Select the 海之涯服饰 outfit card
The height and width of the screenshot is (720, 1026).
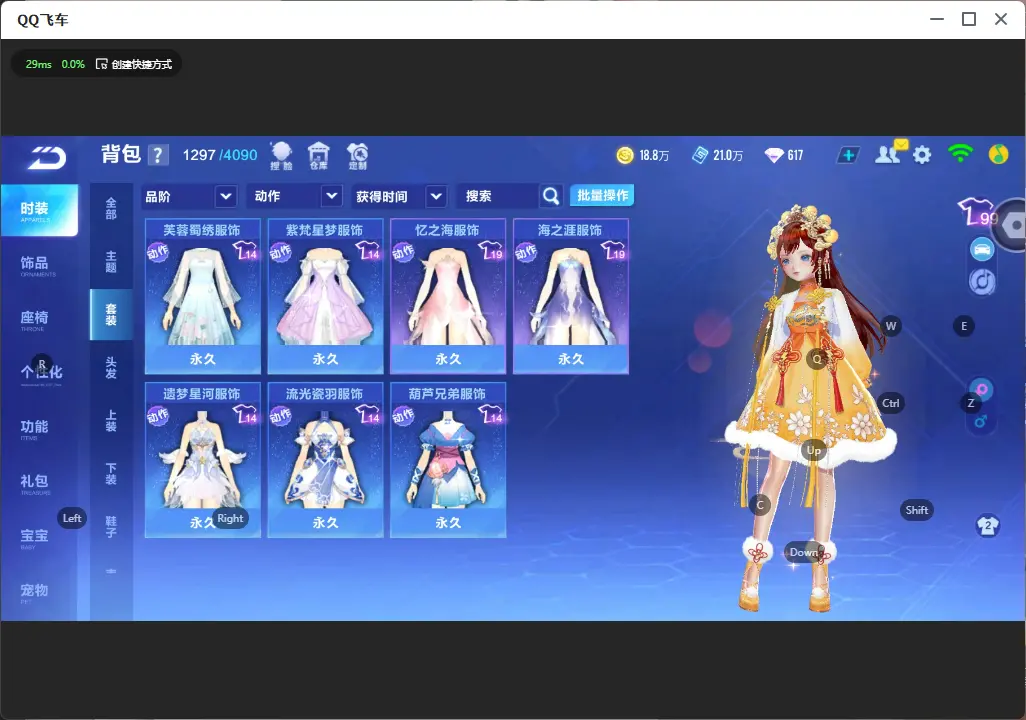[571, 297]
